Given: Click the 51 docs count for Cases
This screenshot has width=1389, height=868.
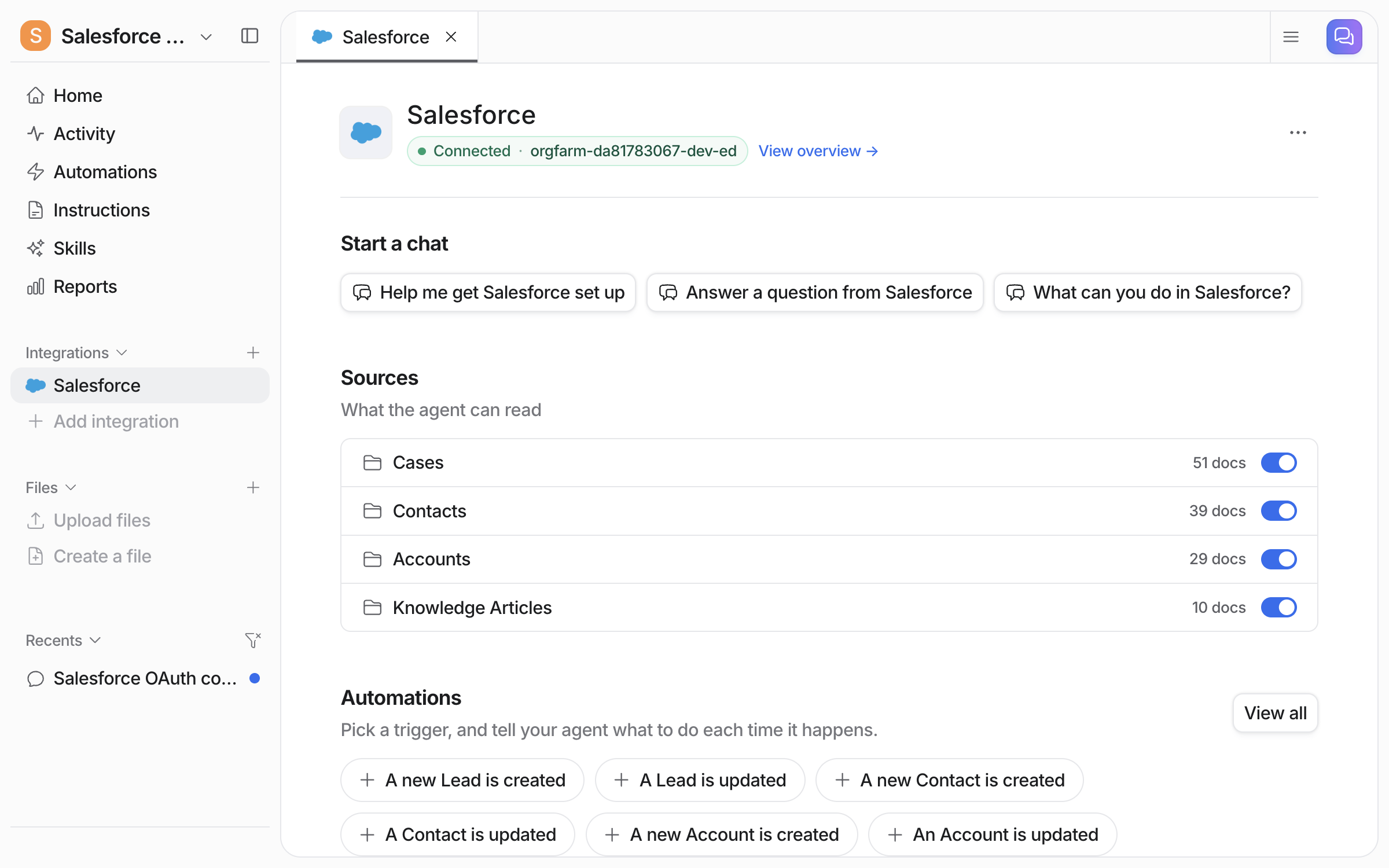Looking at the screenshot, I should point(1219,462).
